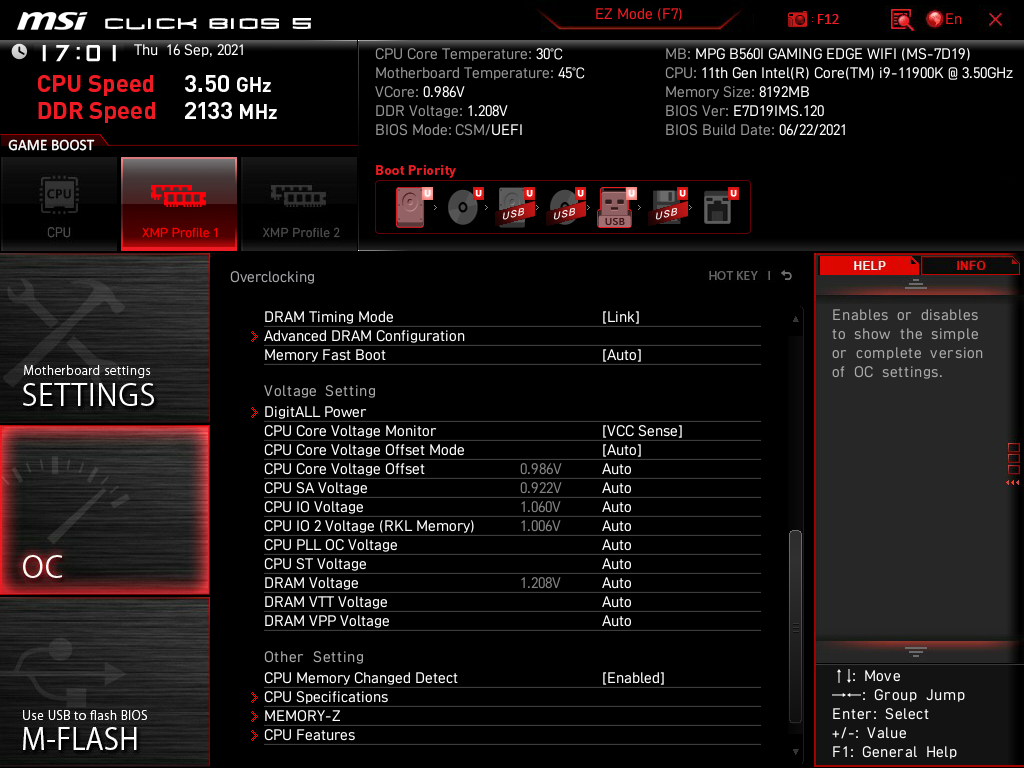Edit the CPU IO Voltage Auto field
Image resolution: width=1024 pixels, height=768 pixels.
click(x=616, y=507)
